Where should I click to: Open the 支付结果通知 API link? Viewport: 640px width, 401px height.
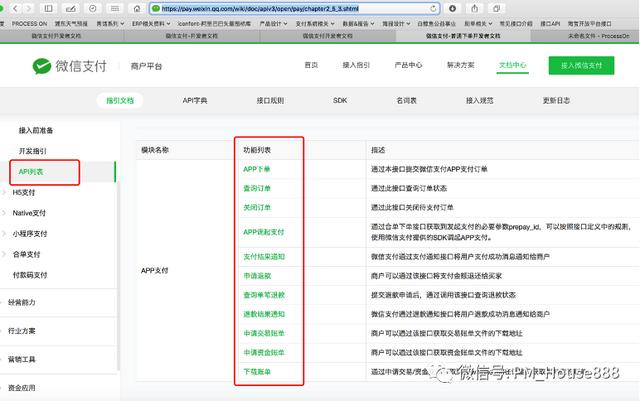tap(264, 256)
